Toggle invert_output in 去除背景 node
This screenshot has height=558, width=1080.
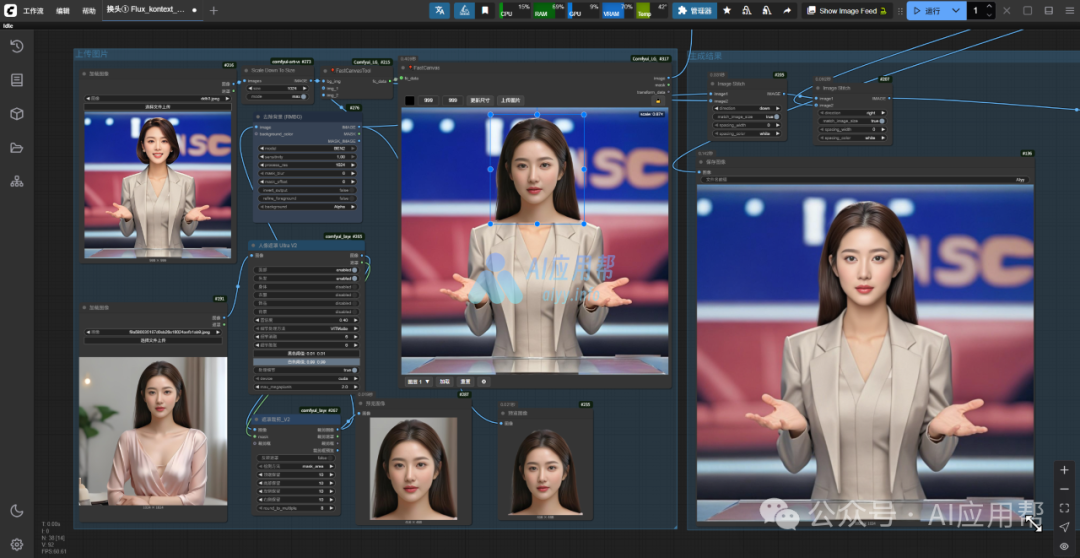352,189
